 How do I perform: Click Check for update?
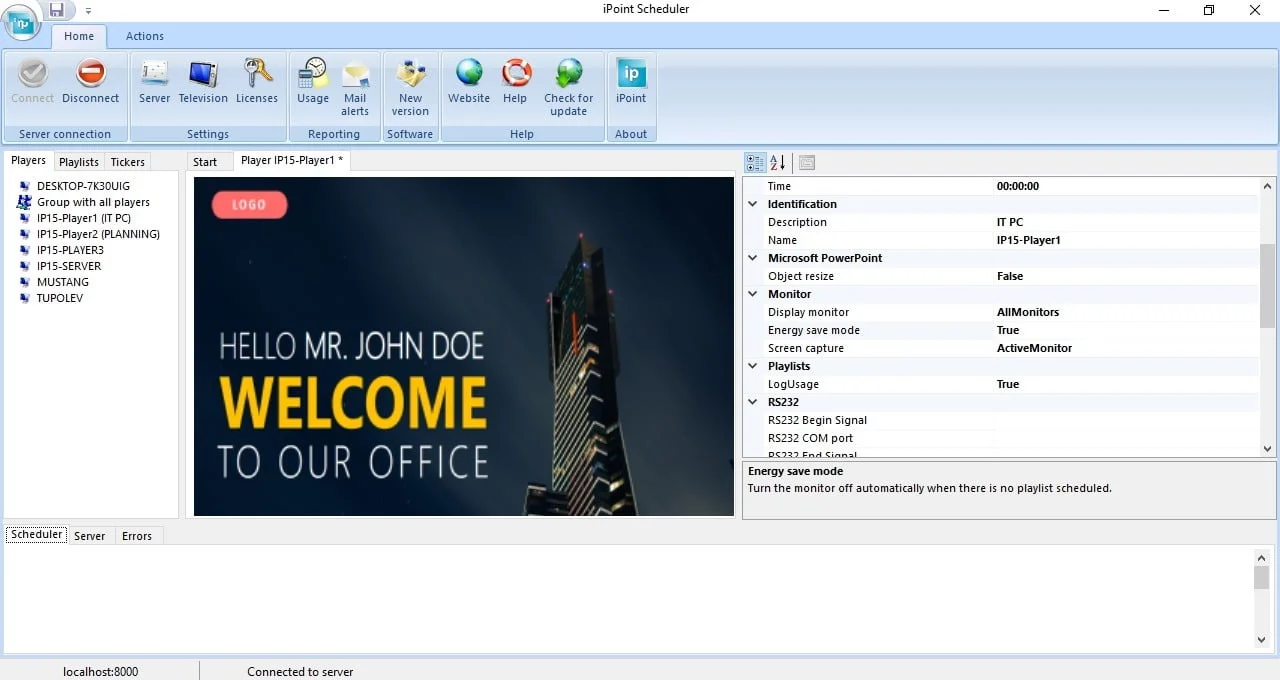click(x=568, y=88)
